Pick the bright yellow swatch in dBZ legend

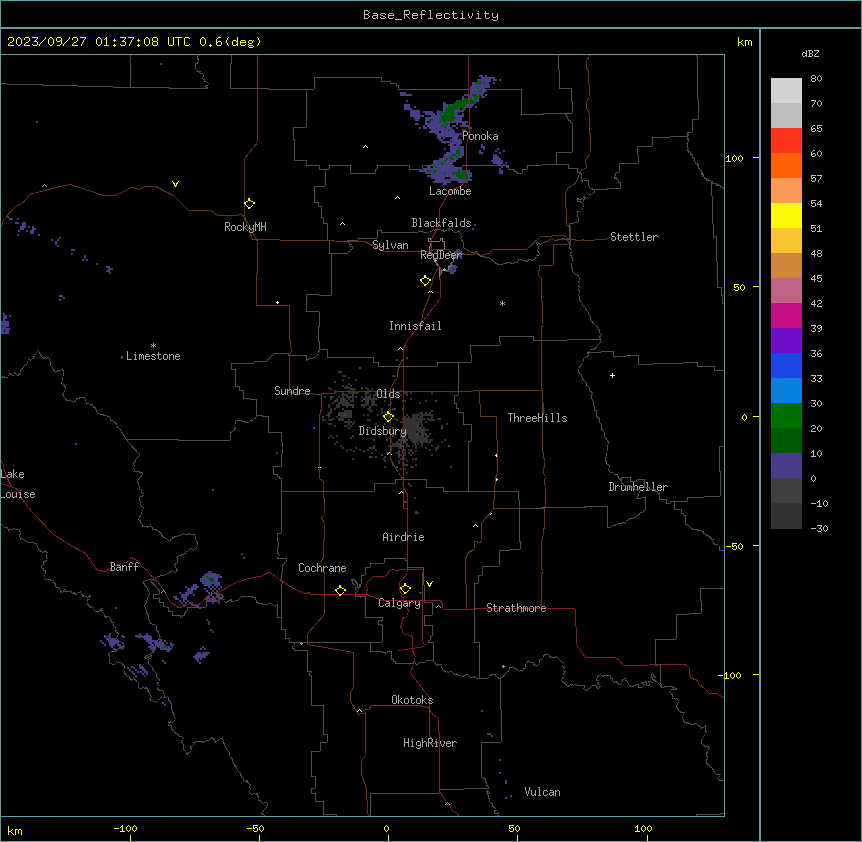(786, 215)
